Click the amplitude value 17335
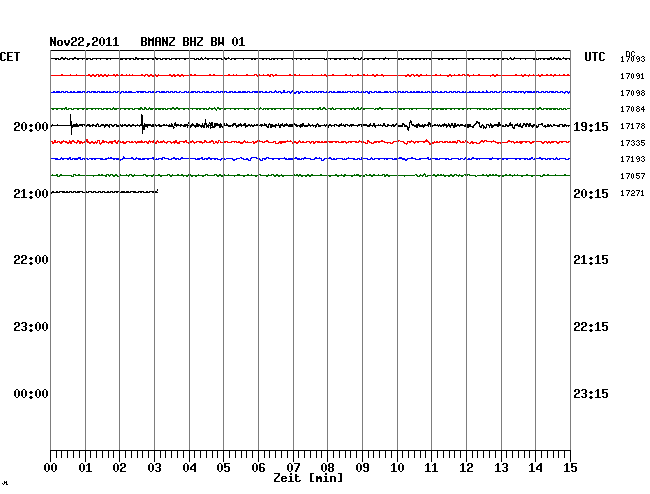This screenshot has height=494, width=650. [x=633, y=143]
